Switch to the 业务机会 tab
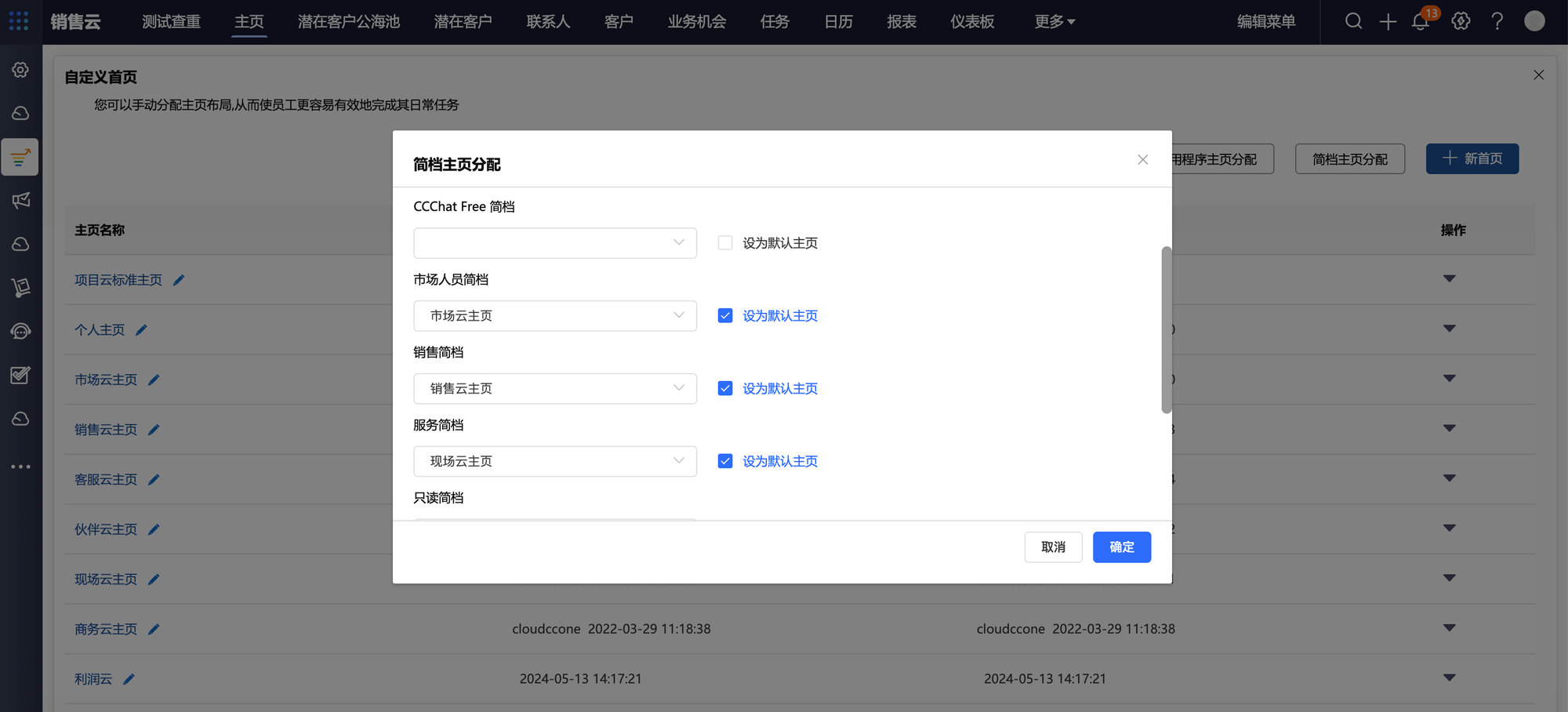Screen dimensions: 1568x712 pos(696,22)
